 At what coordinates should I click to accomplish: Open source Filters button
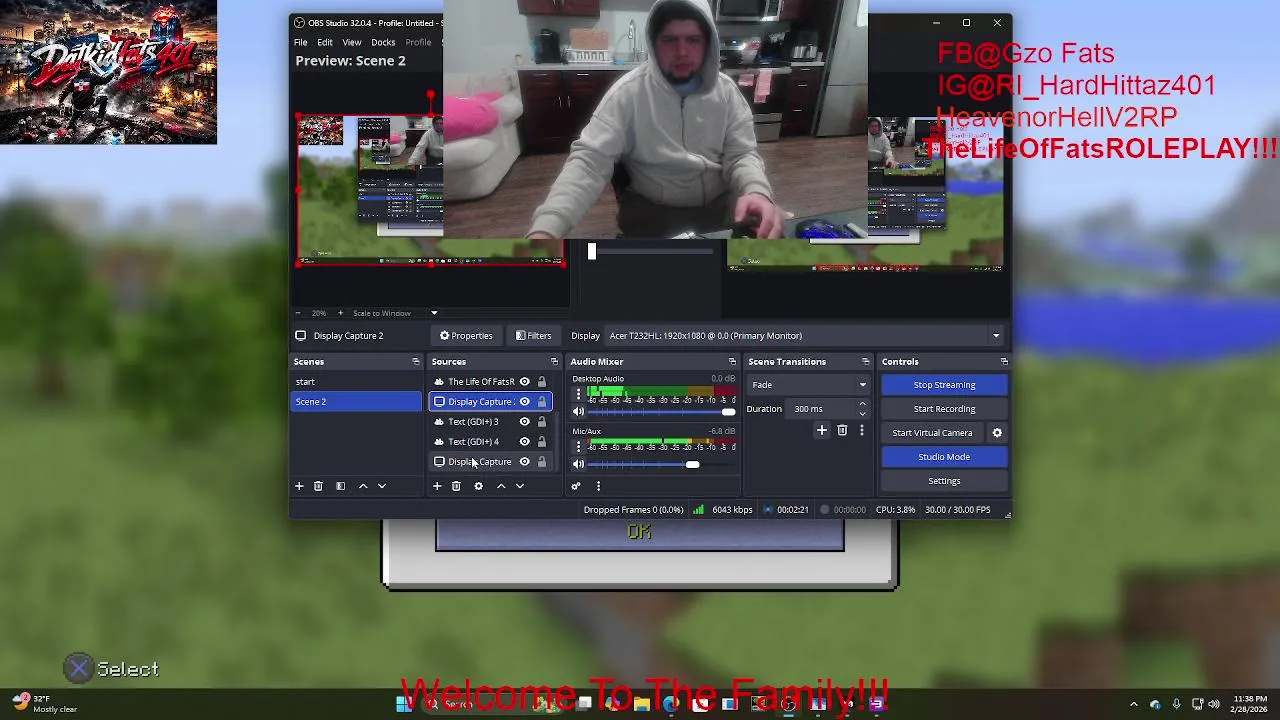point(534,336)
